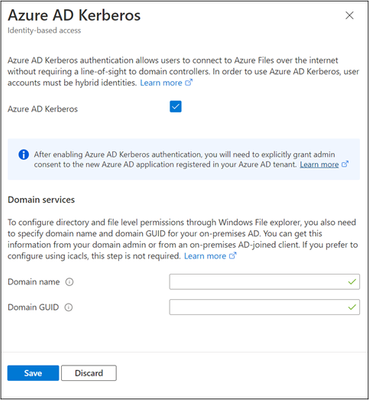Click the blue information icon in the banner
This screenshot has height=400, width=369.
pos(24,155)
